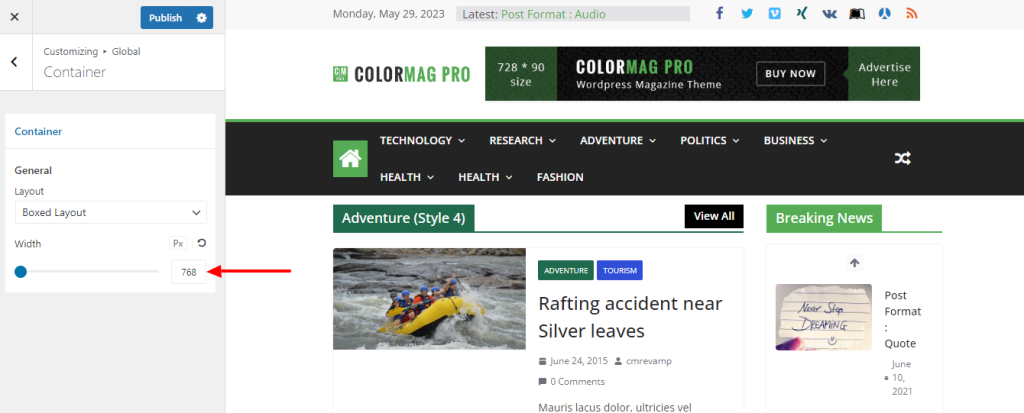The height and width of the screenshot is (413, 1024).
Task: Open the Fashion menu item
Action: pos(560,177)
